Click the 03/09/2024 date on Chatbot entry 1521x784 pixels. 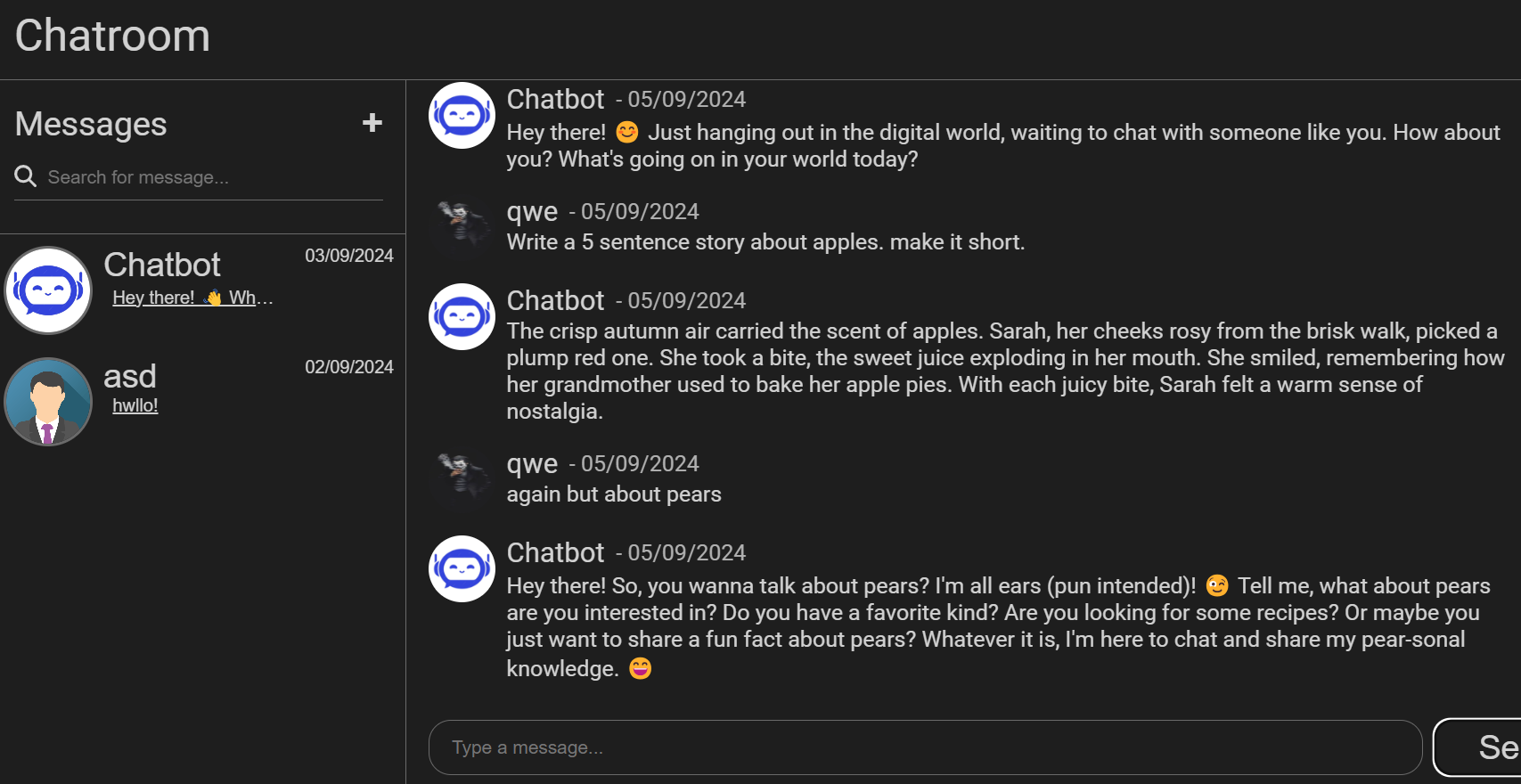pyautogui.click(x=349, y=256)
